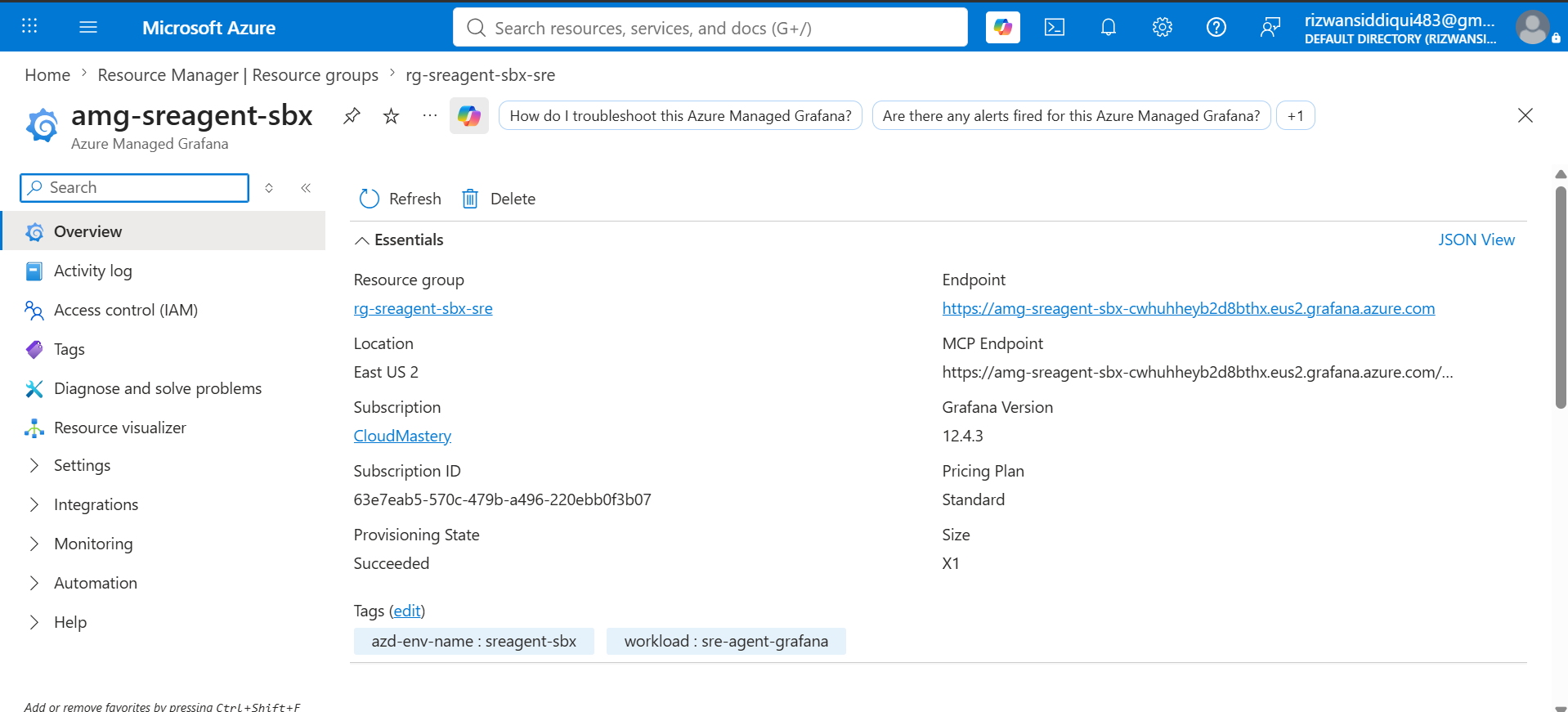Screen dimensions: 1568x712
Task: Go to Resource Manager | Resource groups breadcrumb
Action: pyautogui.click(x=238, y=75)
